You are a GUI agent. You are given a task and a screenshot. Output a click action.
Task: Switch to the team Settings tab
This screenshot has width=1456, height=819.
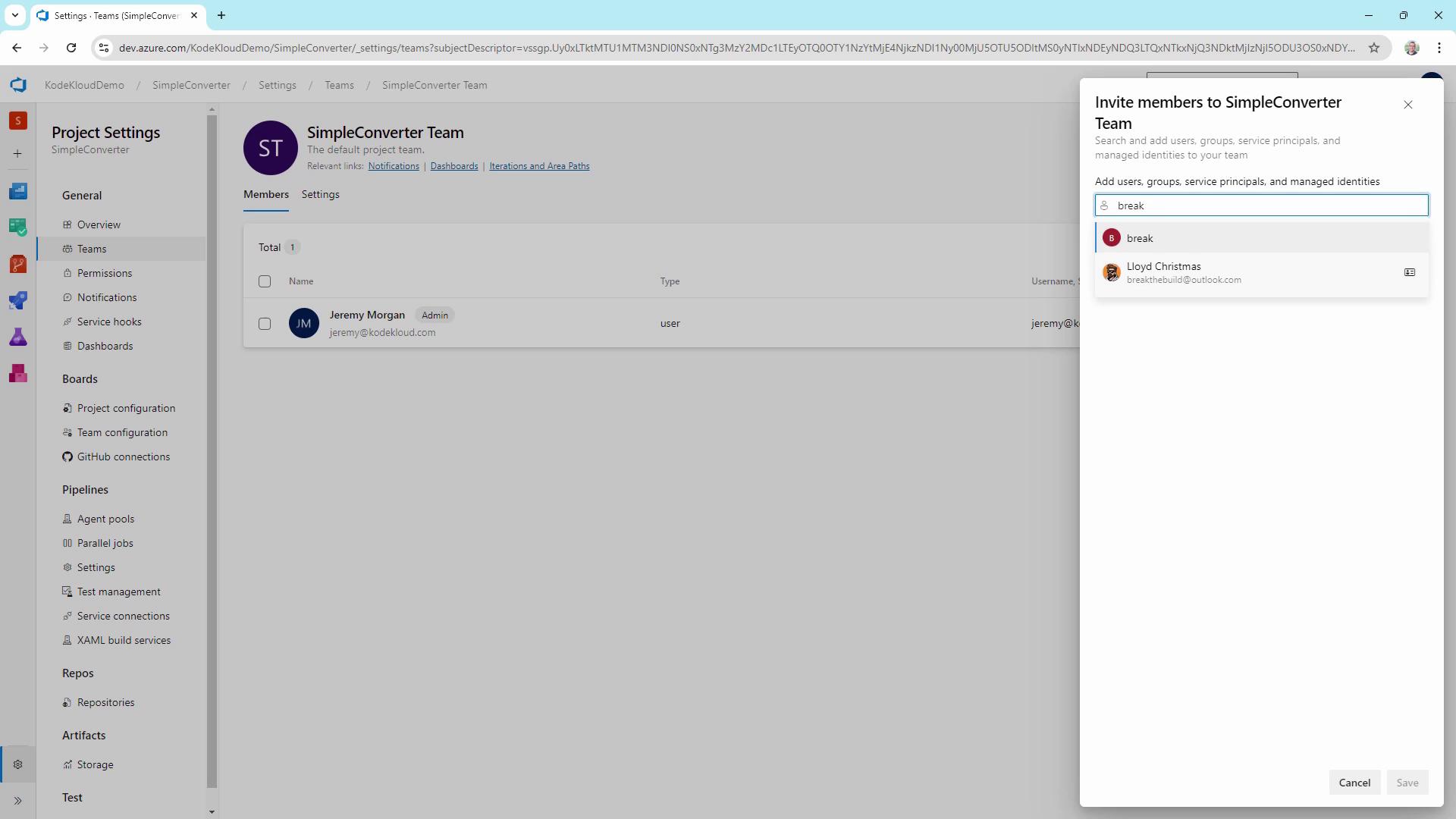(x=320, y=195)
